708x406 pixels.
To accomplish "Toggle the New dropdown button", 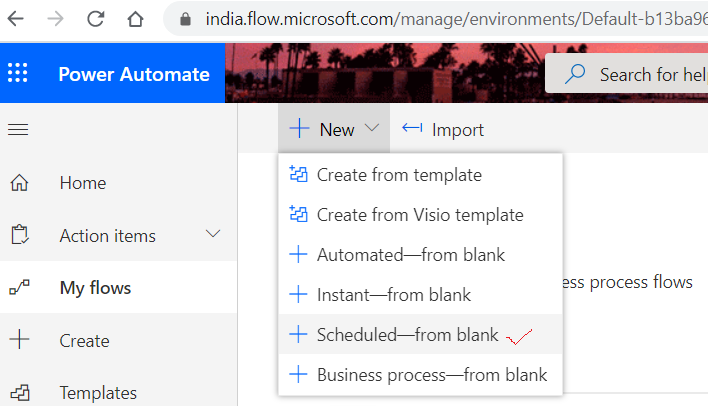I will click(x=334, y=129).
